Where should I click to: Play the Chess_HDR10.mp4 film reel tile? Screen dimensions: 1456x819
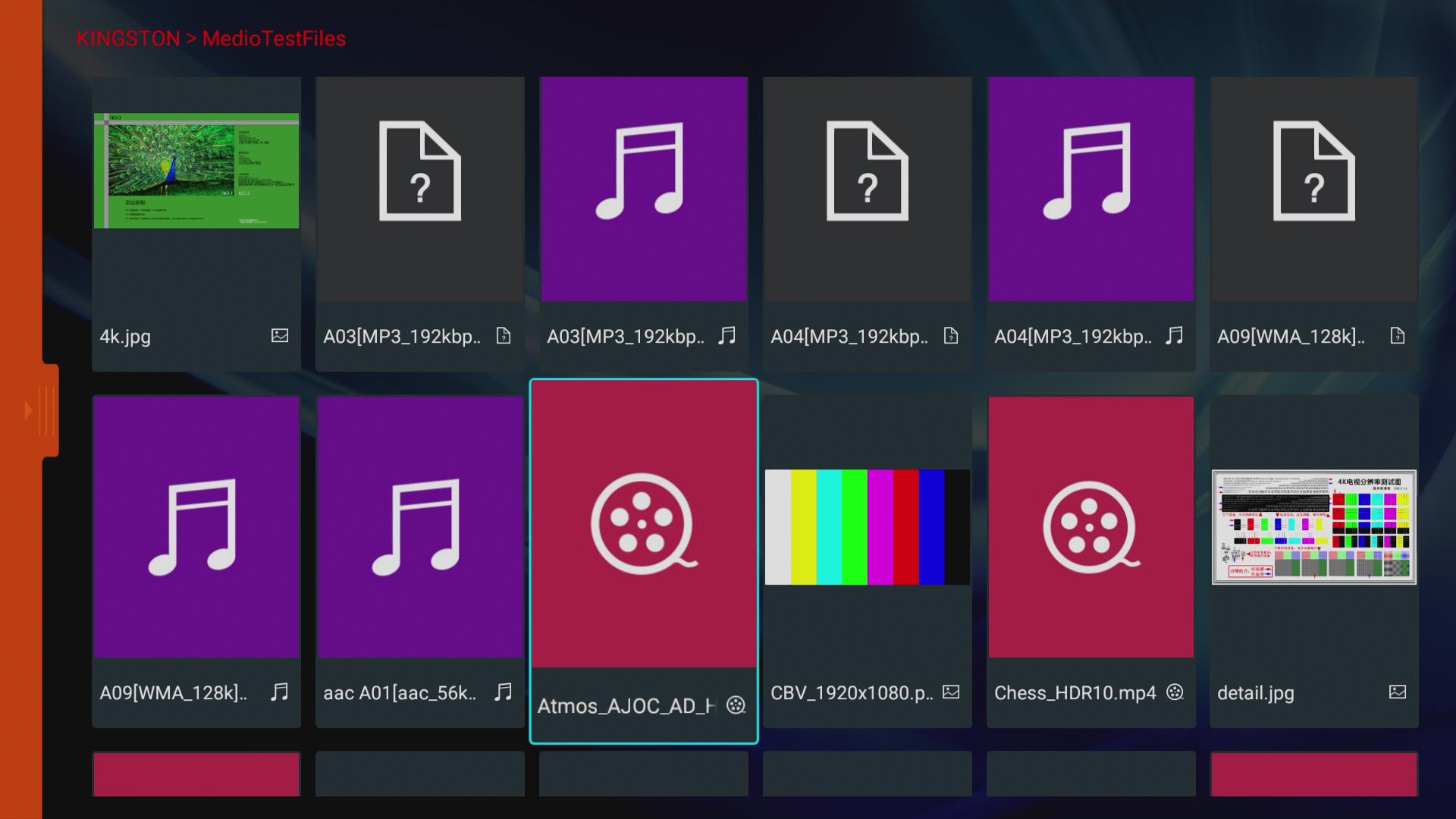1091,527
